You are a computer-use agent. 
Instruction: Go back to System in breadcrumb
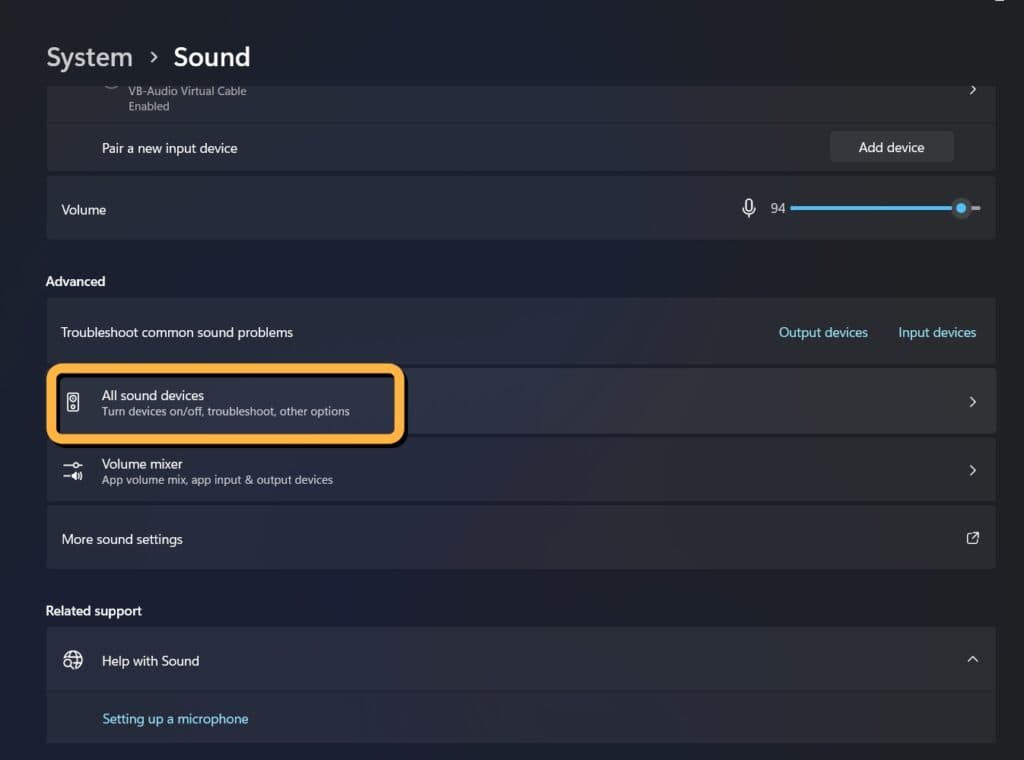coord(89,57)
